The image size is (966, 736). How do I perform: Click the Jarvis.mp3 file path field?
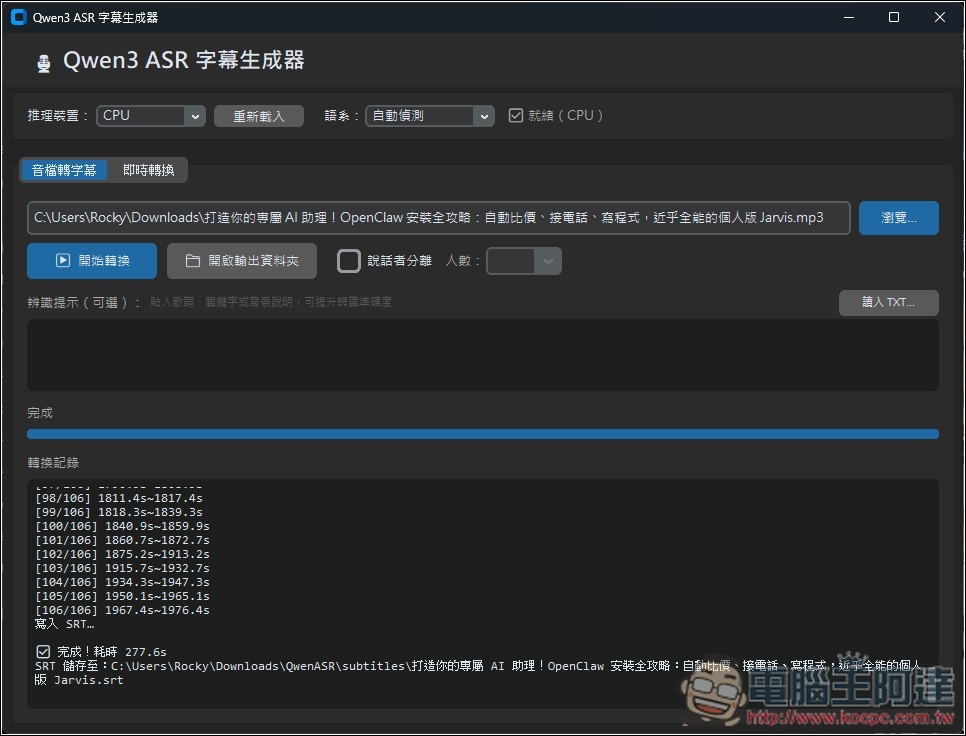point(440,217)
